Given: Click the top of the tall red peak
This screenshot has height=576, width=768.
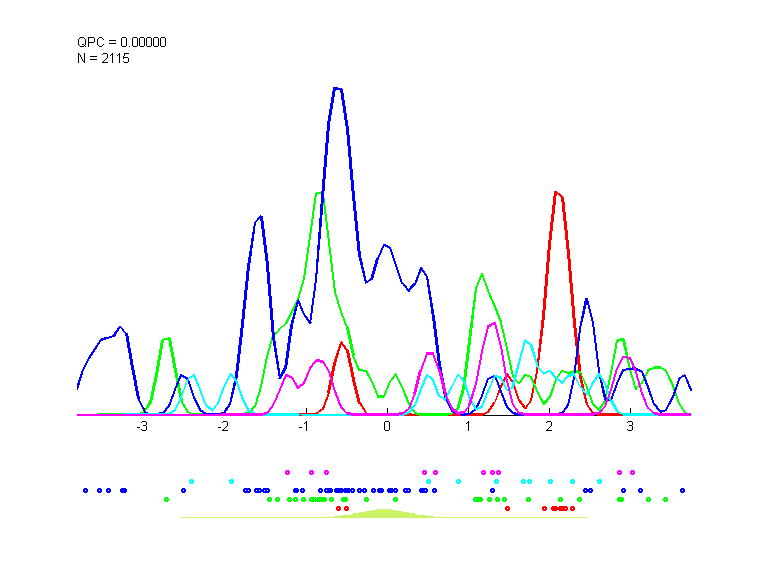Looking at the screenshot, I should point(558,192).
